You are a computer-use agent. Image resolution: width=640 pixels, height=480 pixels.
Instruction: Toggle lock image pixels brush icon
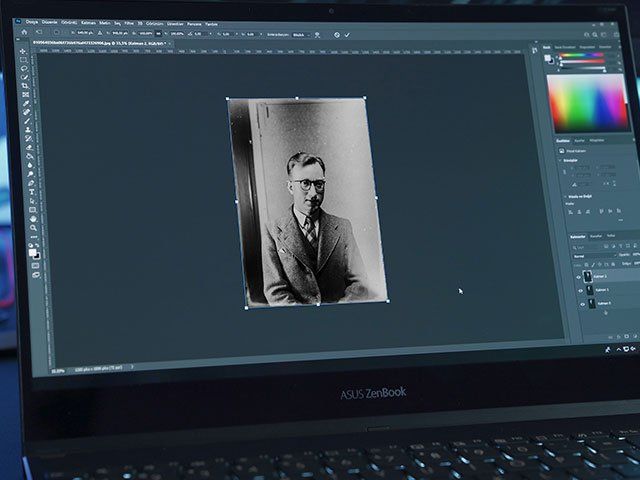(593, 265)
